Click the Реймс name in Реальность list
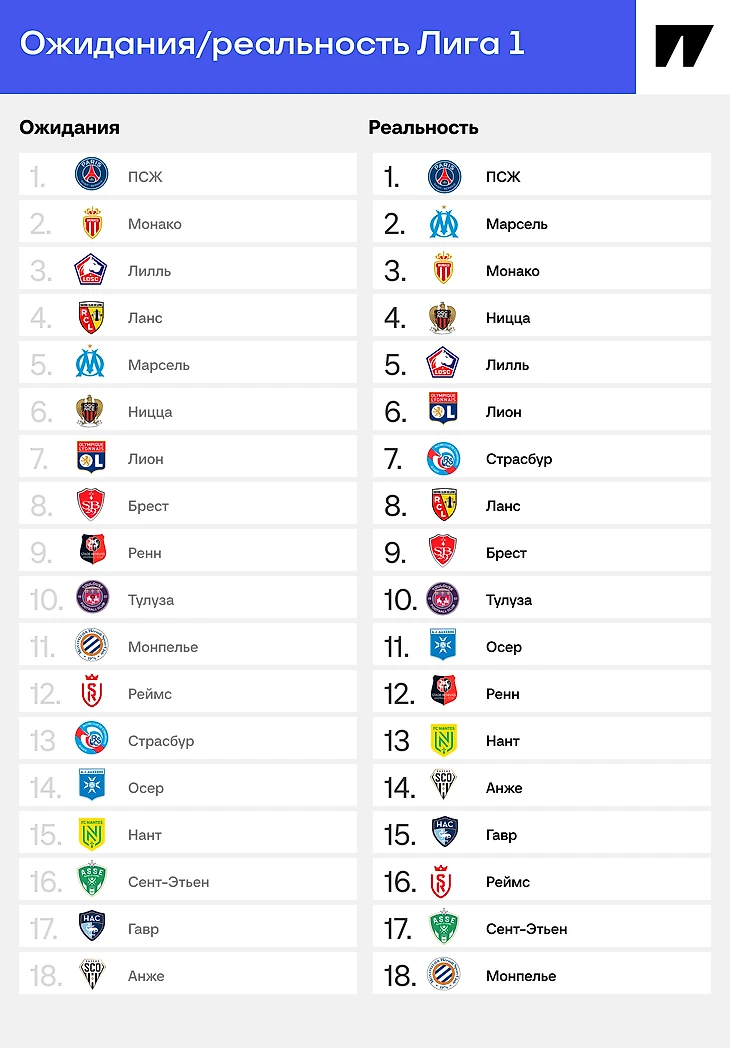The height and width of the screenshot is (1048, 730). [508, 882]
